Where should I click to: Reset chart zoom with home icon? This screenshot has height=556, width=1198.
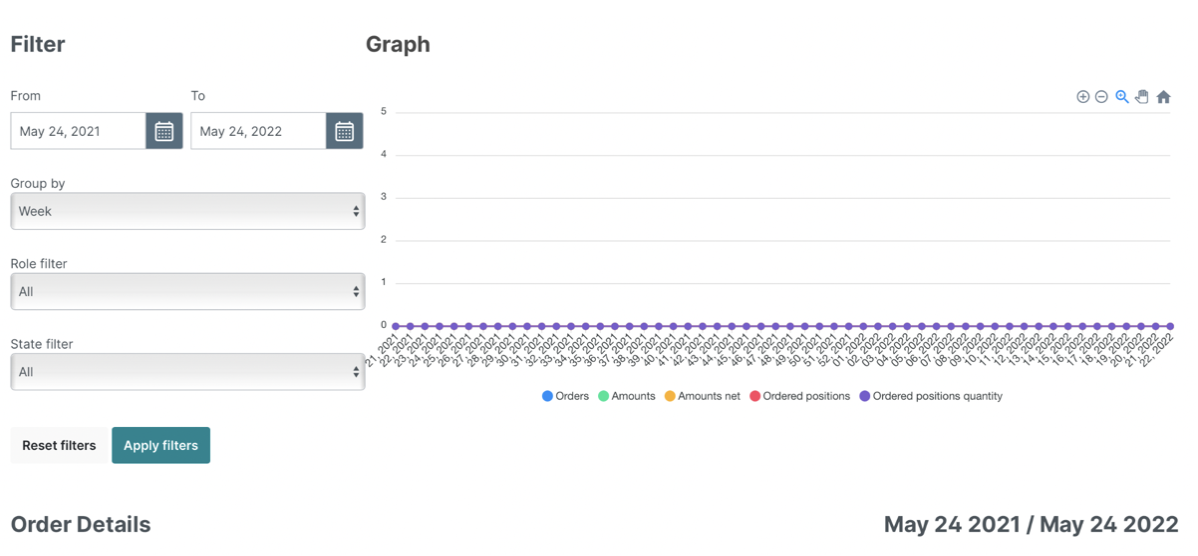[1164, 97]
